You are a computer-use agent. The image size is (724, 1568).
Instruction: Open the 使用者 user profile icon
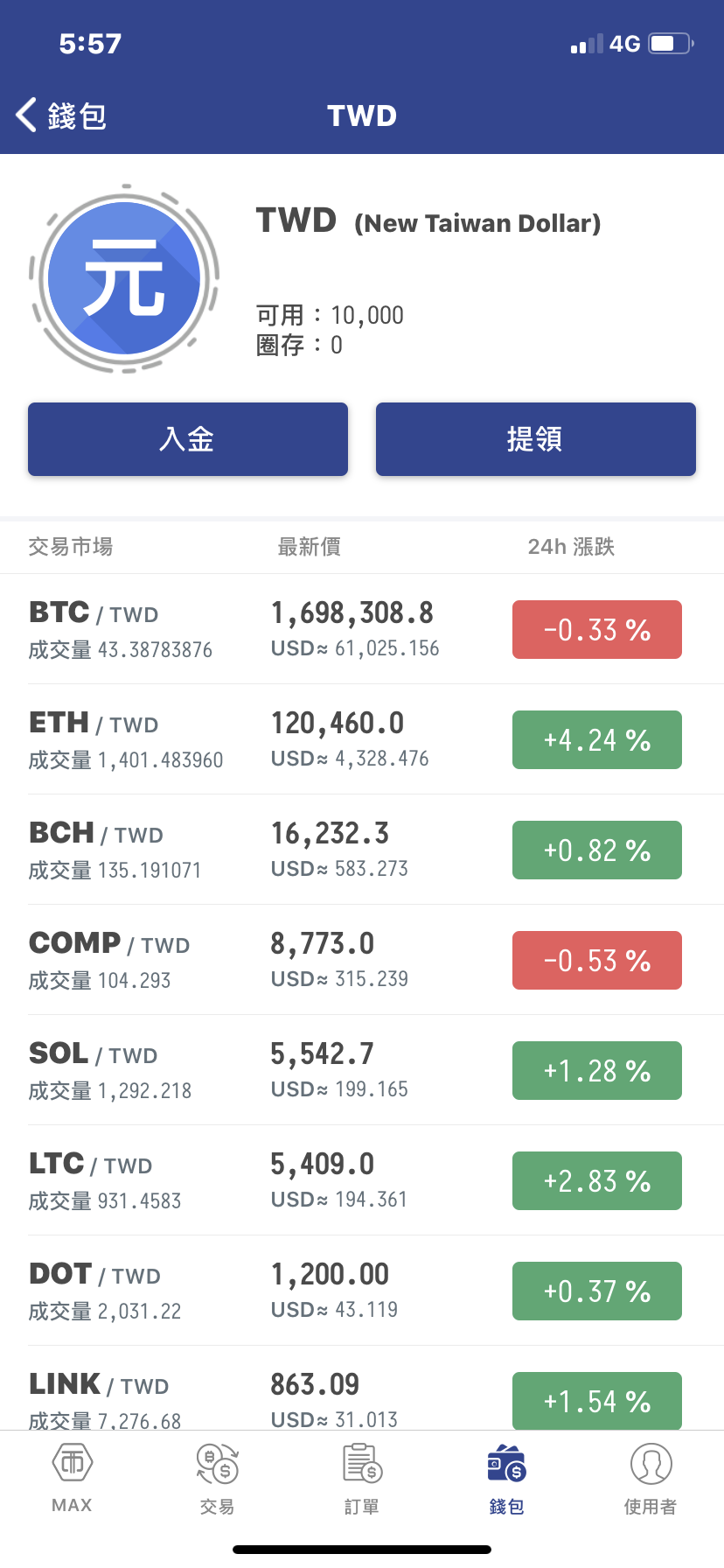click(651, 1463)
